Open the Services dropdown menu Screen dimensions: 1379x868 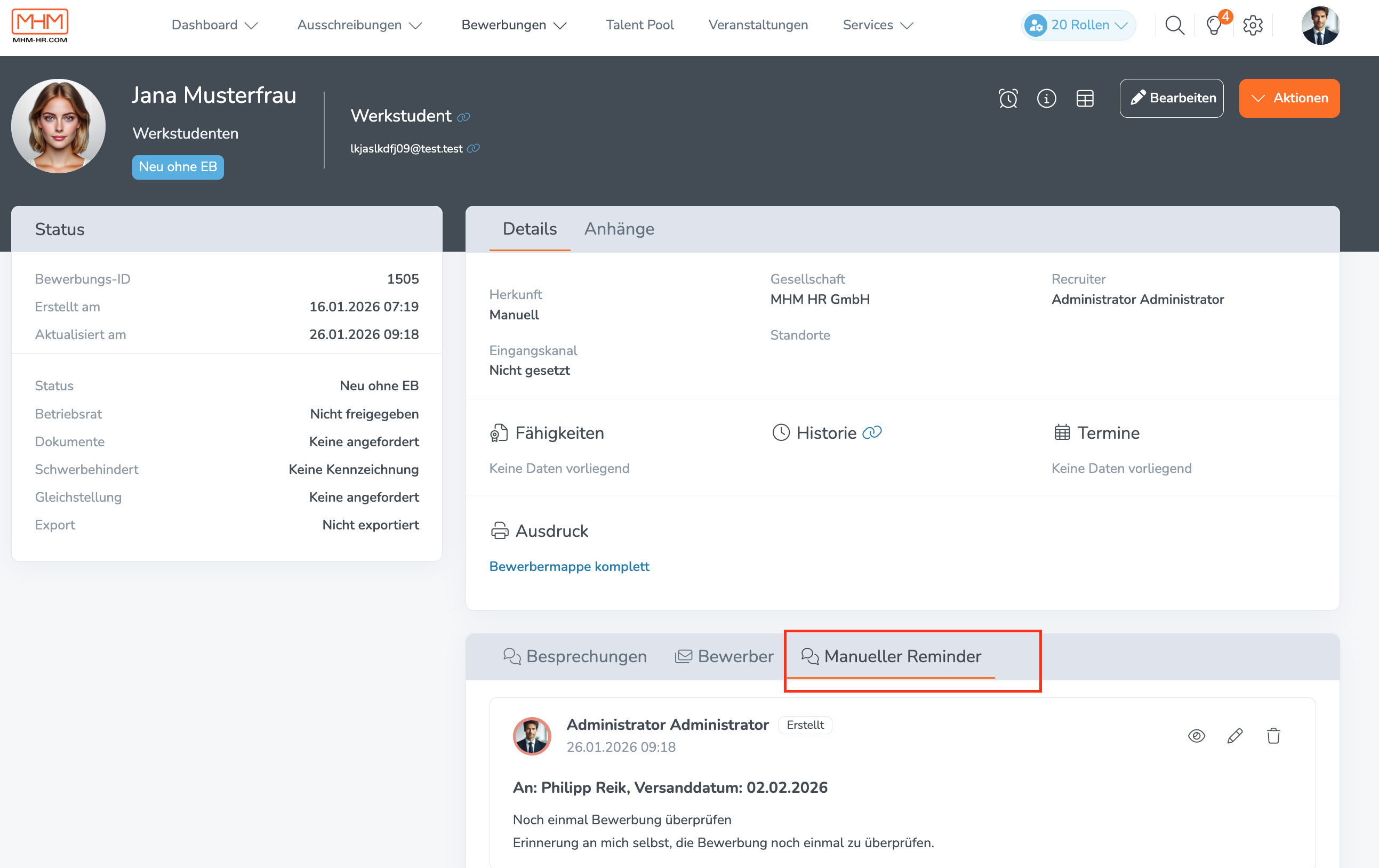click(877, 25)
